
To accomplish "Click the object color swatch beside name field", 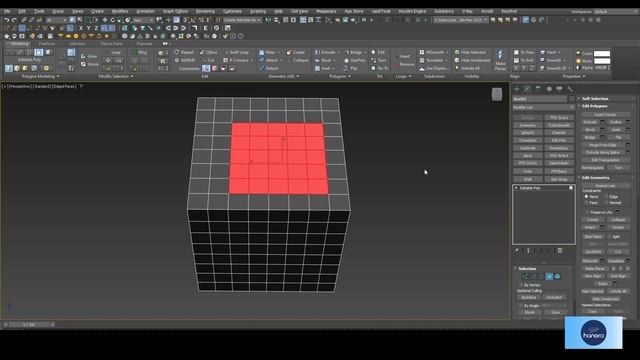I will pos(571,99).
